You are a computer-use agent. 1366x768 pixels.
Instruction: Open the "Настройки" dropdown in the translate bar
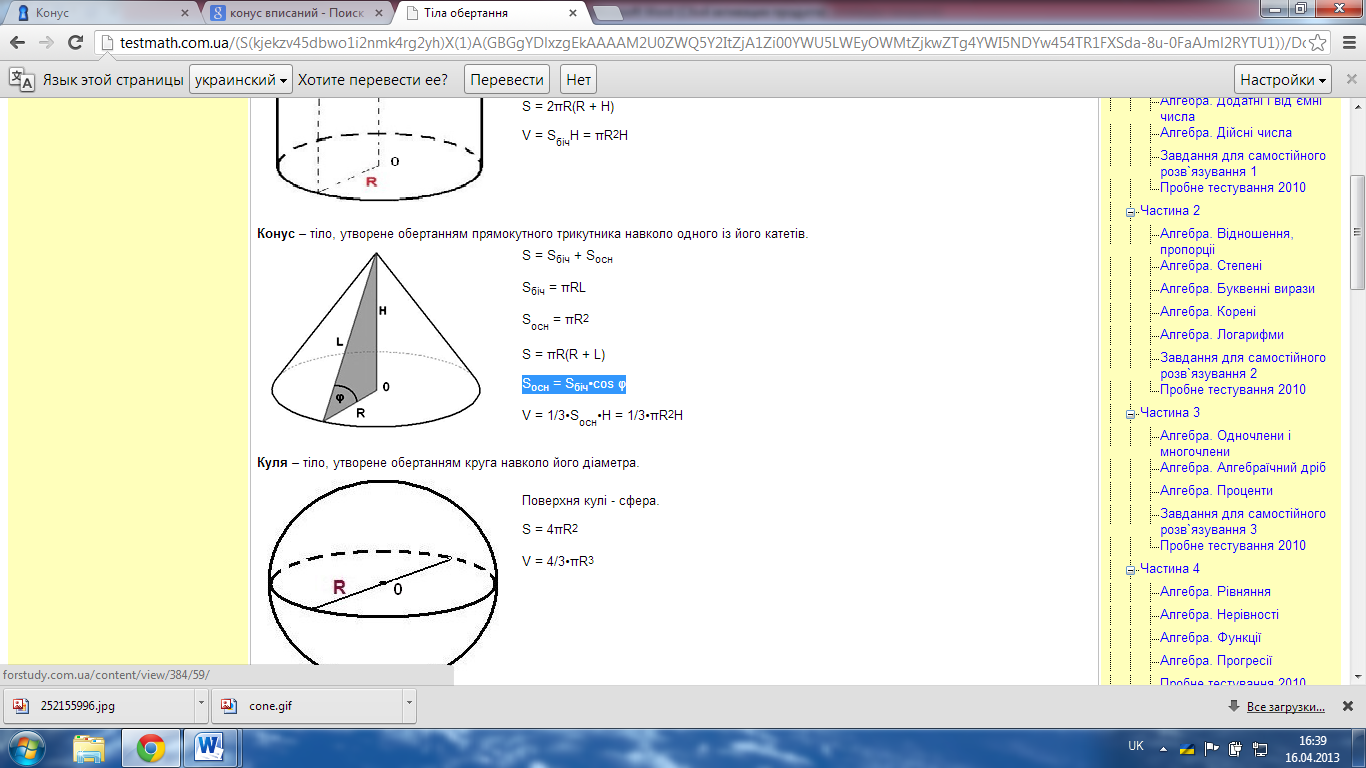(1283, 80)
